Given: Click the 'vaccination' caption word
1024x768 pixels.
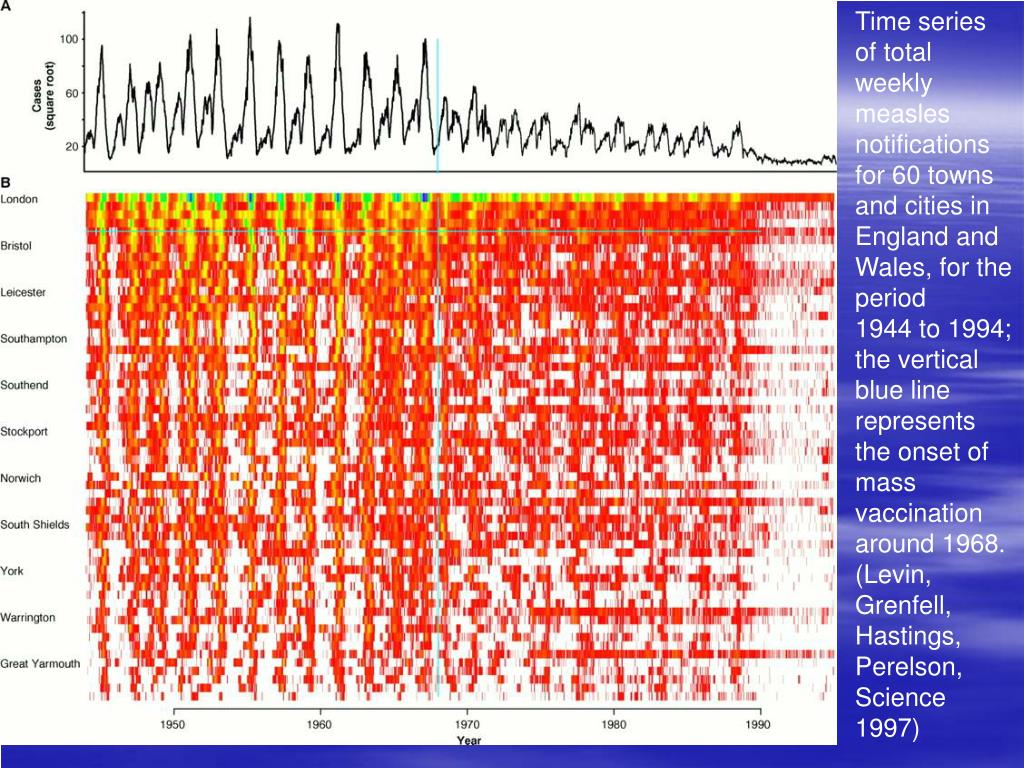Looking at the screenshot, I should pos(918,513).
